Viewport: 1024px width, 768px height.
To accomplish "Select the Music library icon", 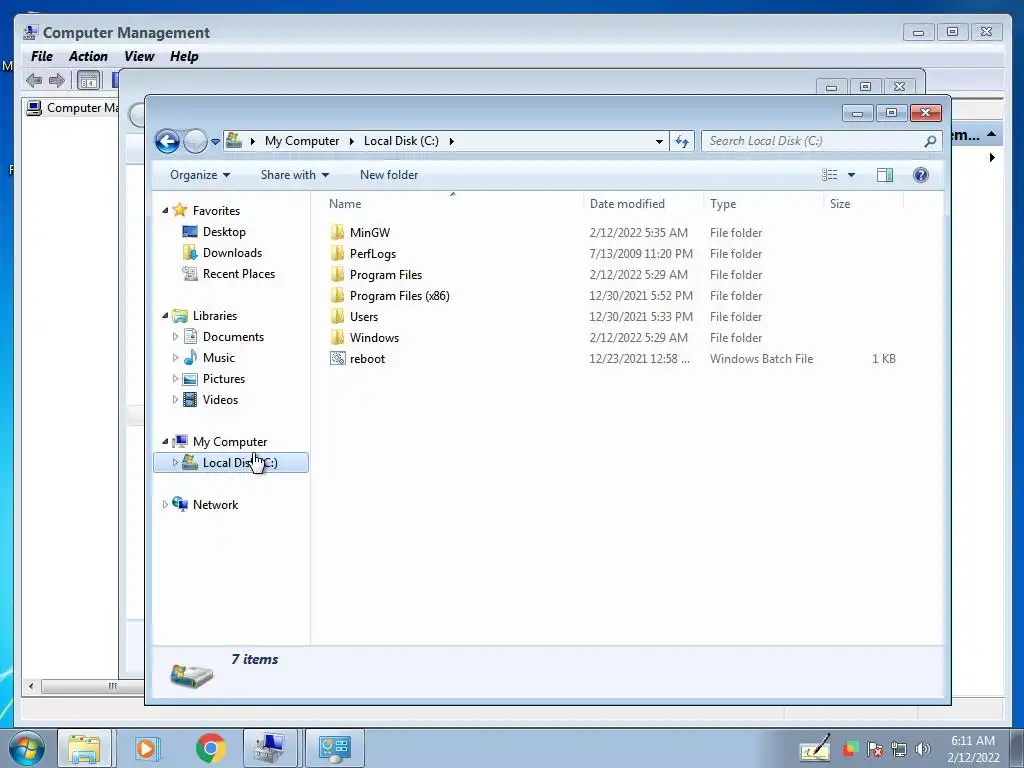I will [190, 357].
